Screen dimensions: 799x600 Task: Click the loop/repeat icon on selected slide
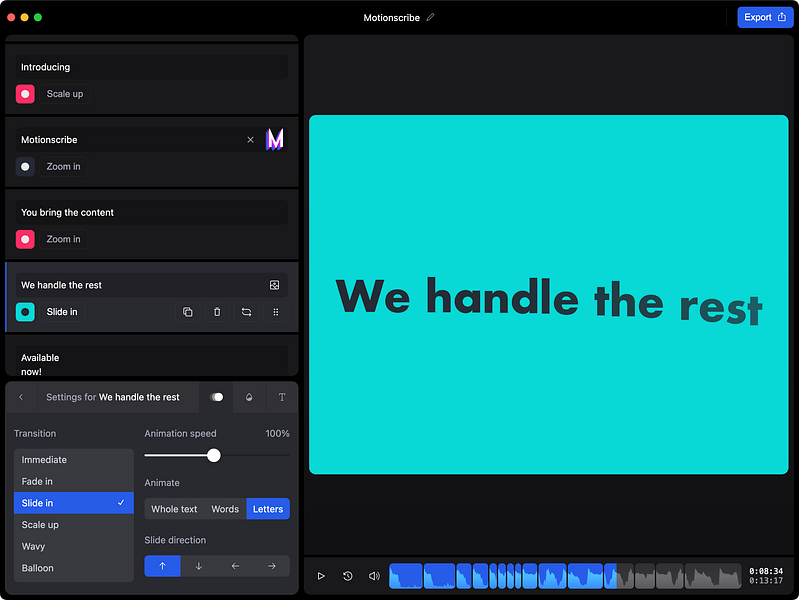246,312
